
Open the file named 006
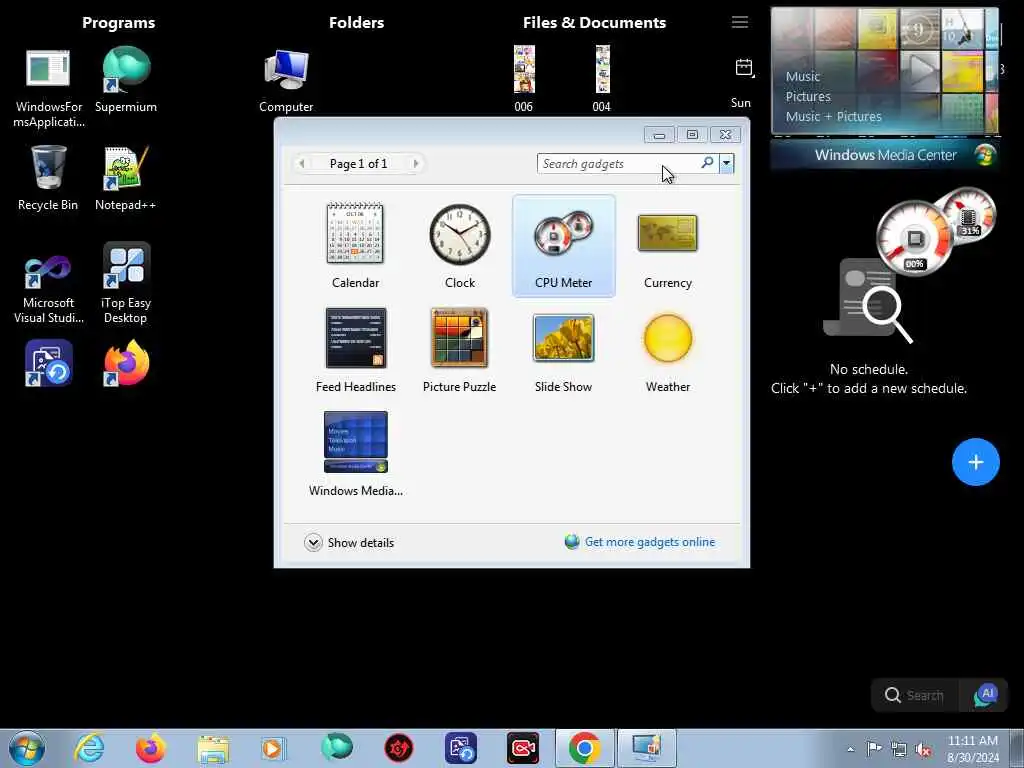[x=524, y=79]
